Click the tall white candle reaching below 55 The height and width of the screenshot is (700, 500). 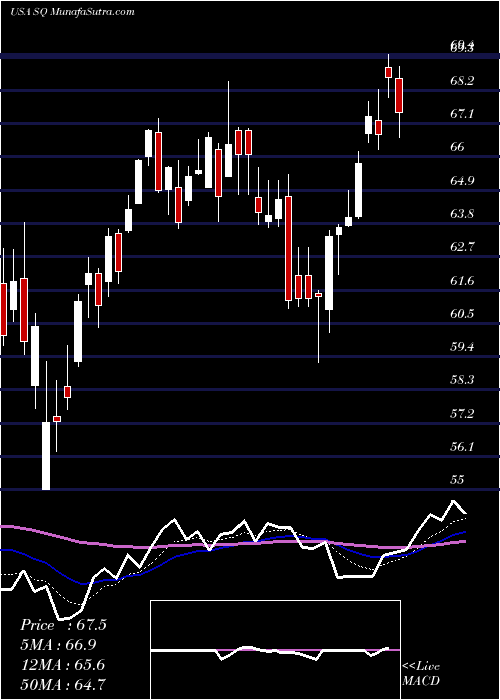pyautogui.click(x=46, y=455)
